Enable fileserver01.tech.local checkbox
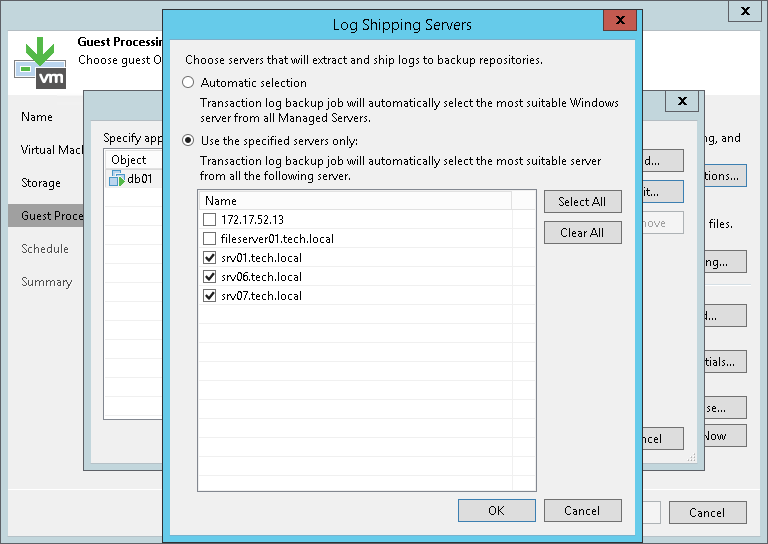The height and width of the screenshot is (544, 768). [209, 239]
